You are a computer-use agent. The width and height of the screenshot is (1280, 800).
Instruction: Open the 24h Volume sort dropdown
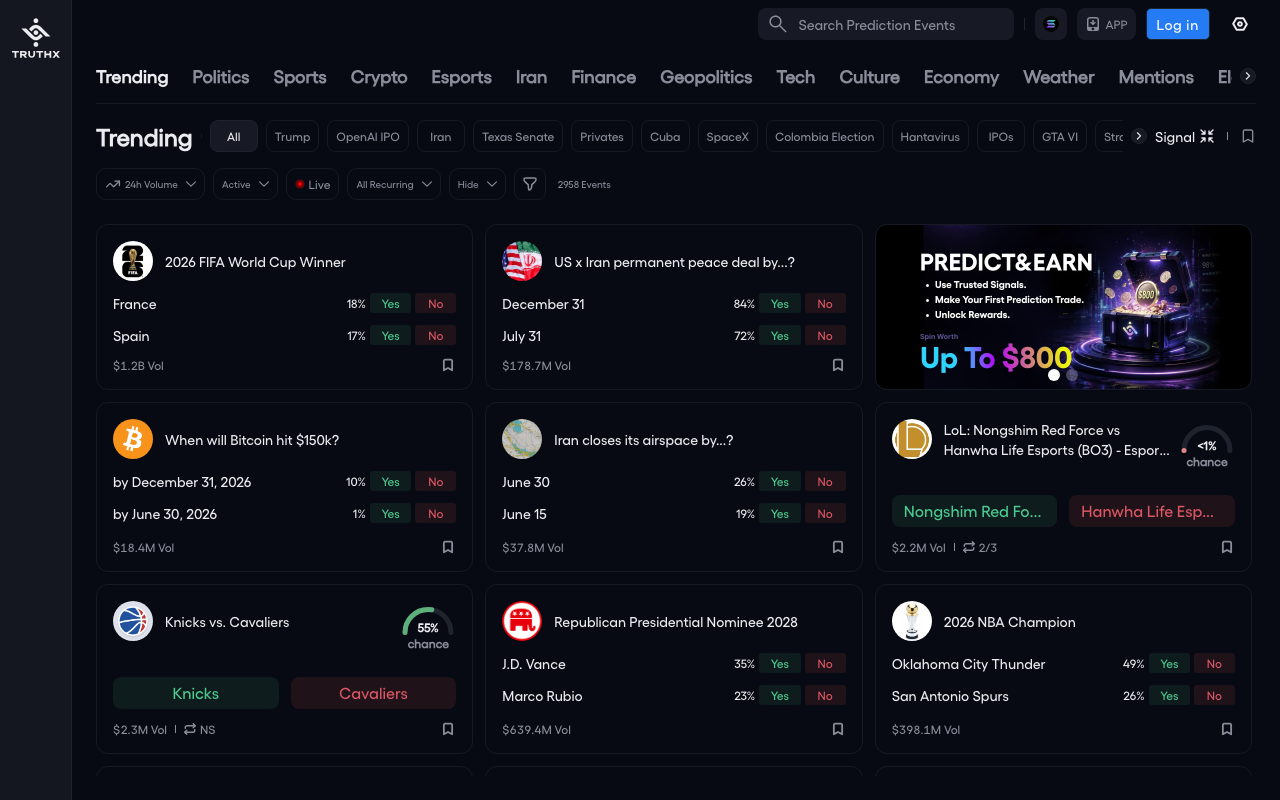pos(150,184)
